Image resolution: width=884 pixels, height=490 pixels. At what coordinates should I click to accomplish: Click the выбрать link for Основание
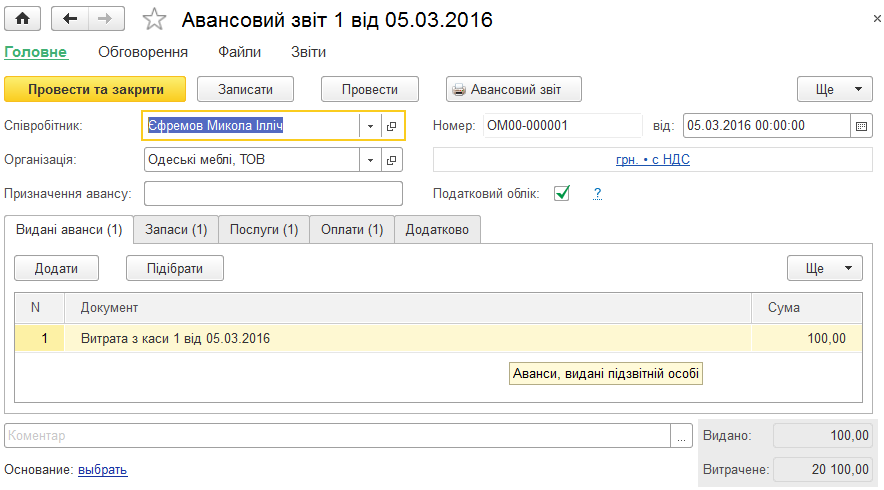point(103,469)
